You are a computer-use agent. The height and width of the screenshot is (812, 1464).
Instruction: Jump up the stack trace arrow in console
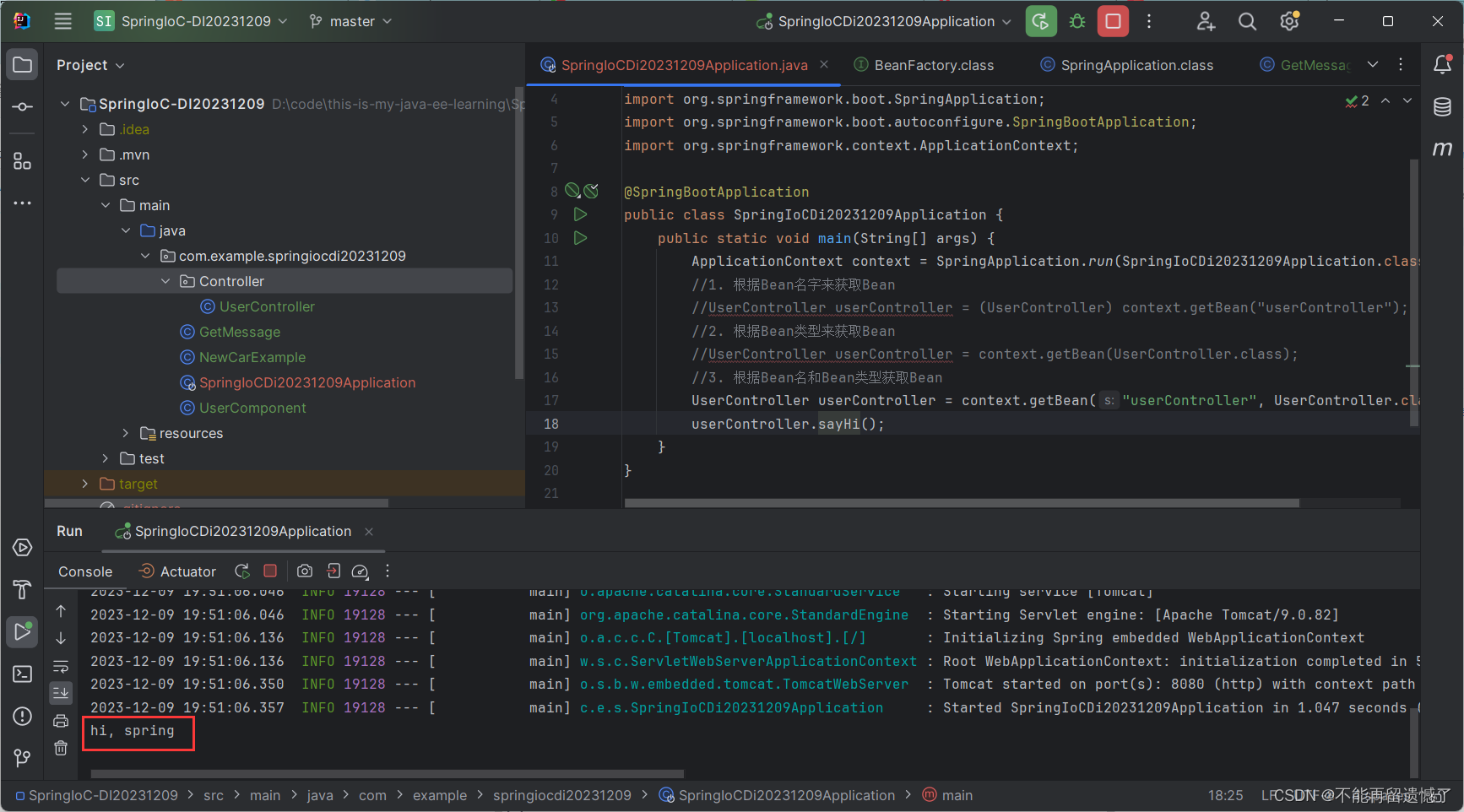(x=61, y=610)
